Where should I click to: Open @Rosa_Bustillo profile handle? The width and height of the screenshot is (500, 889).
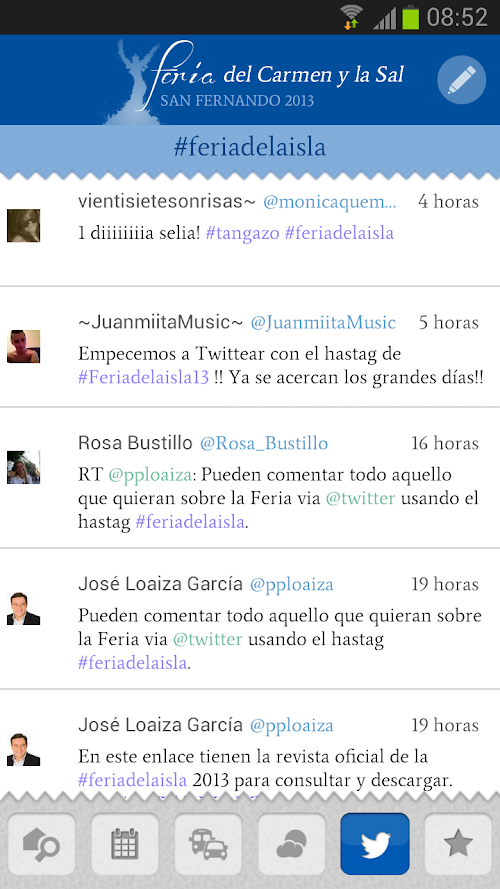tap(264, 443)
